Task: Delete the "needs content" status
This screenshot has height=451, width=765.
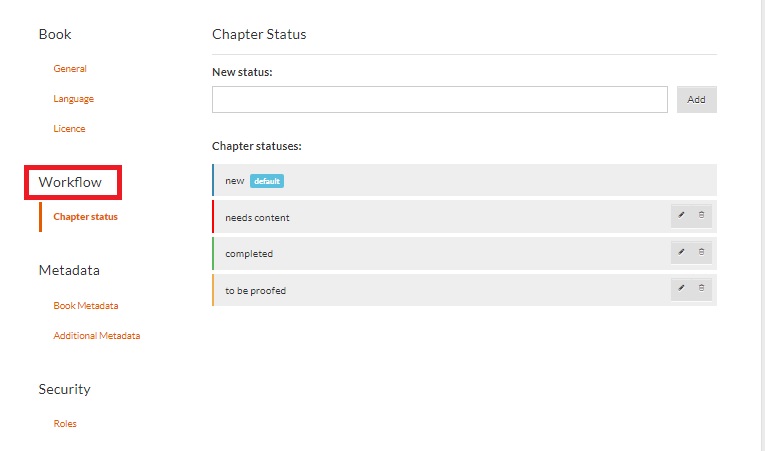Action: [x=701, y=216]
